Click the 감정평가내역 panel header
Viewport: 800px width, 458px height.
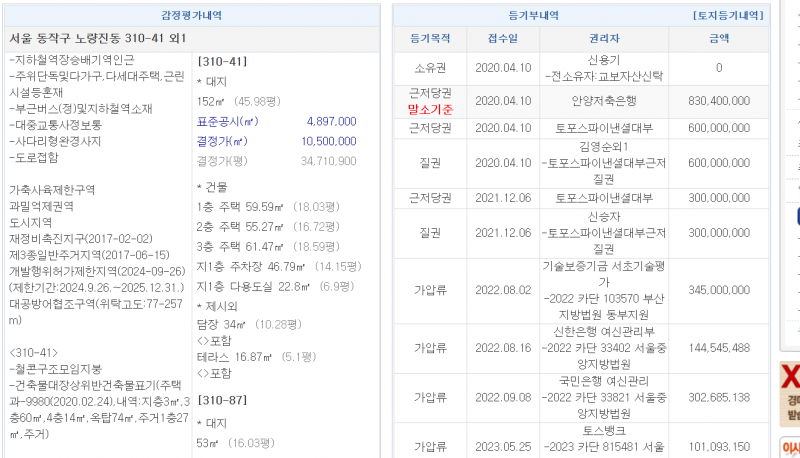pos(192,16)
